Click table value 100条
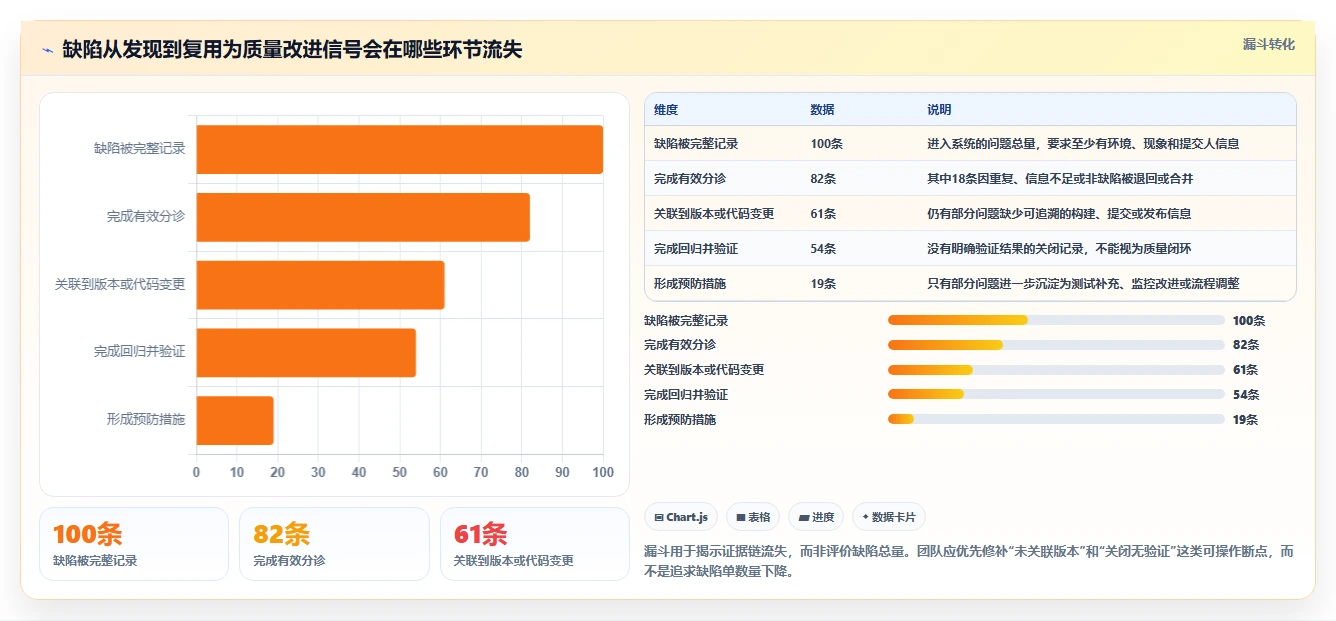The image size is (1336, 621). tap(827, 144)
